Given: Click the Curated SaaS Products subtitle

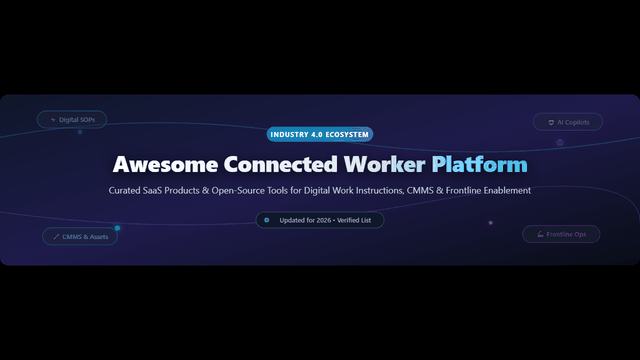Looking at the screenshot, I should pyautogui.click(x=320, y=191).
